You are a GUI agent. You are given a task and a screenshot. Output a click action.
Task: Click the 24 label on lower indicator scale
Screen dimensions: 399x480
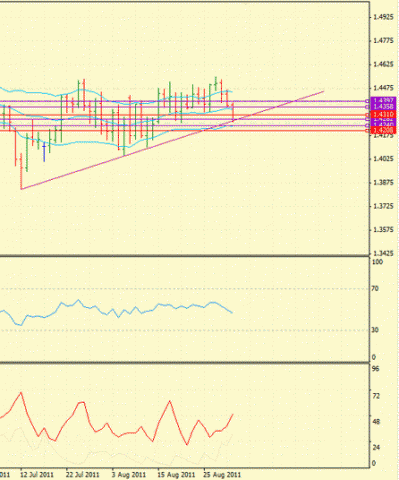(x=375, y=447)
